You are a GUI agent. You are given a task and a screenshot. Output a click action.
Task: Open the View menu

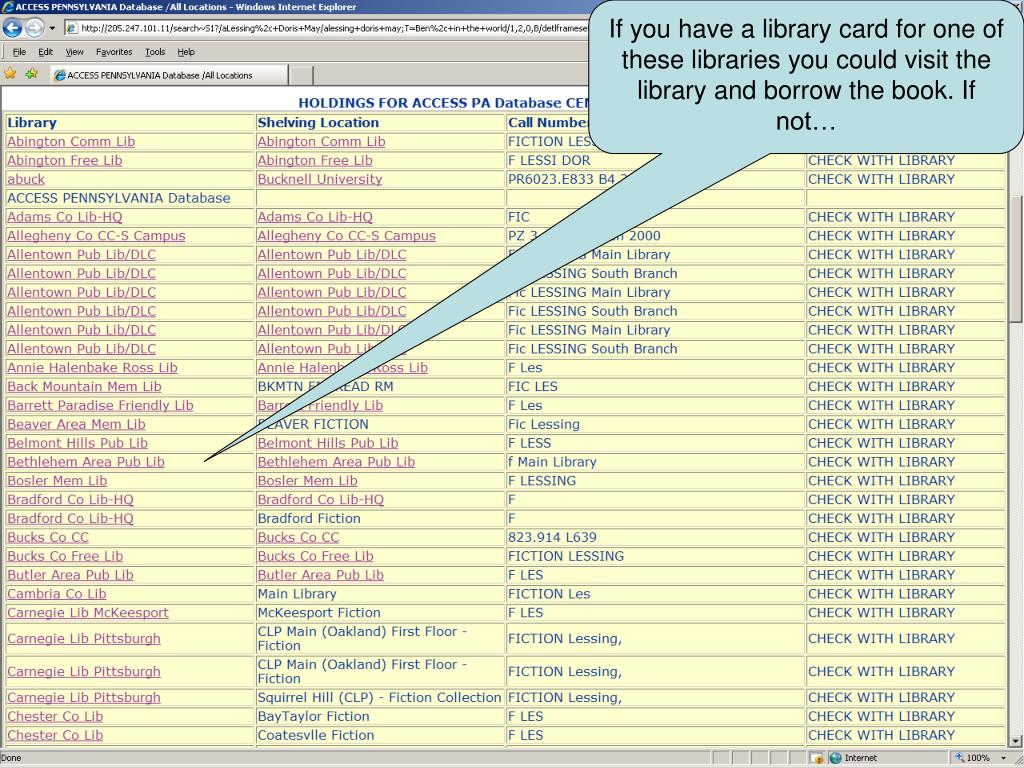click(x=74, y=52)
